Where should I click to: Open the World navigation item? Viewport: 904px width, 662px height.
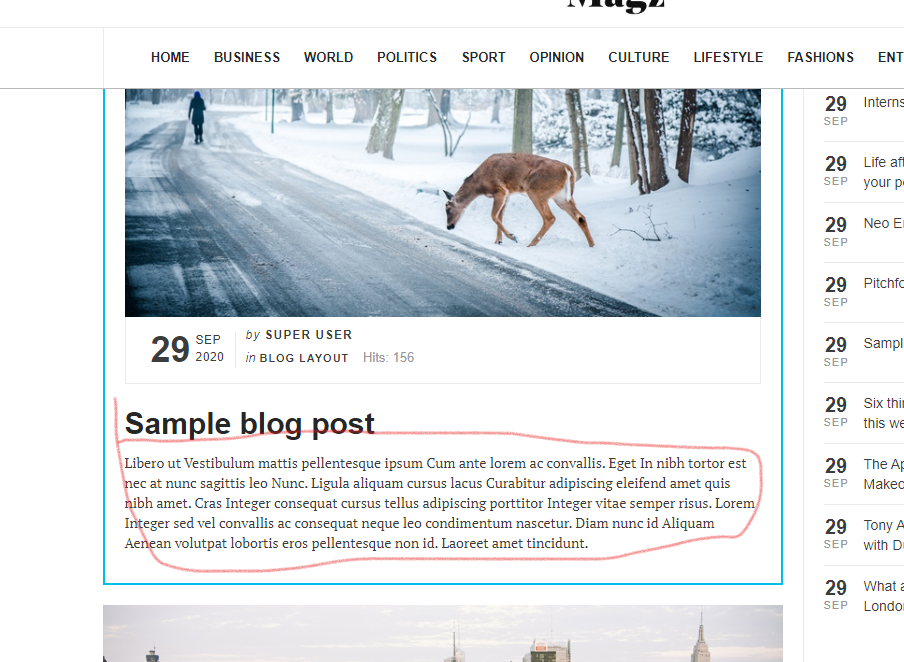pyautogui.click(x=329, y=58)
